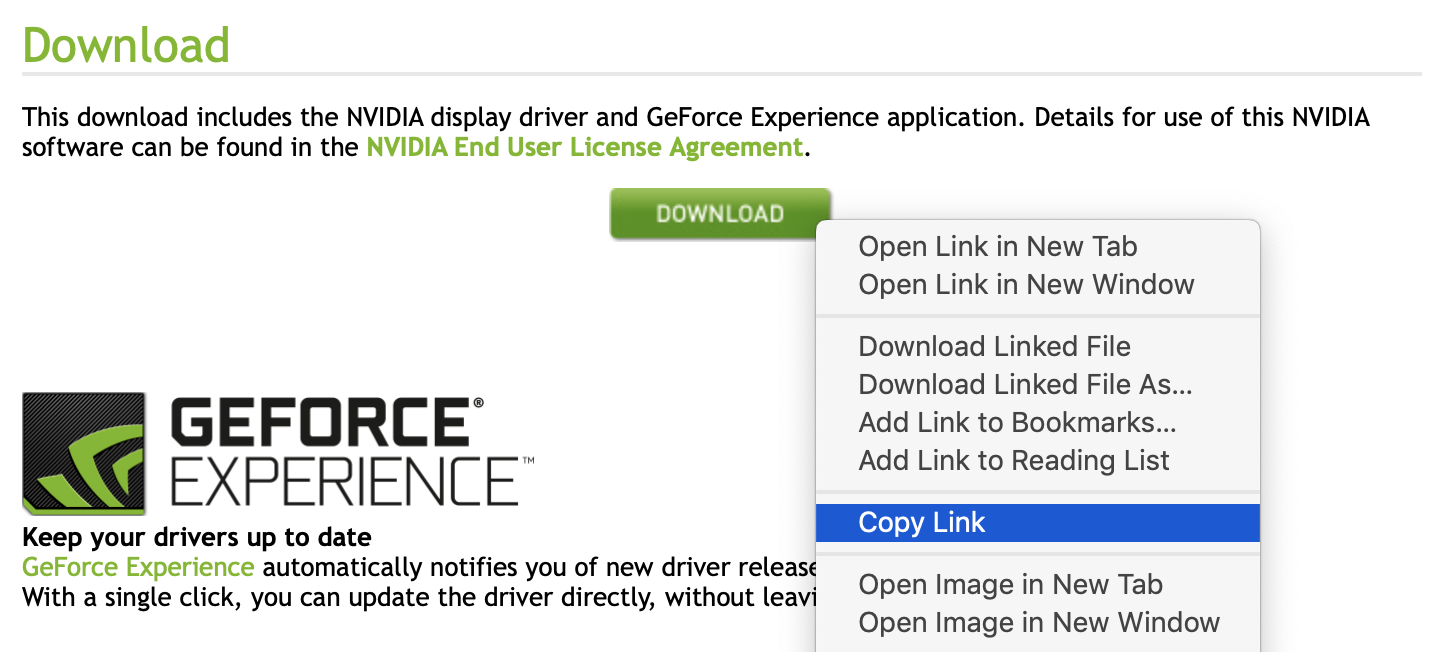Open the NVIDIA End User License Agreement link
This screenshot has width=1444, height=652.
coord(584,148)
